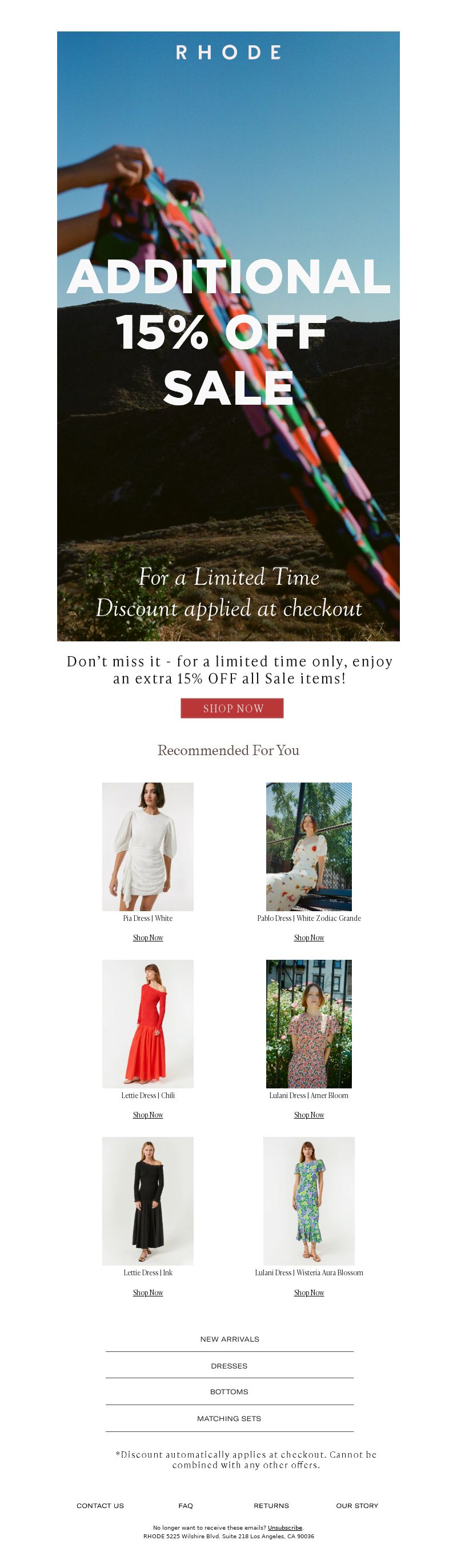Select the Lulani Dress Amer Bloom photo

[309, 1024]
